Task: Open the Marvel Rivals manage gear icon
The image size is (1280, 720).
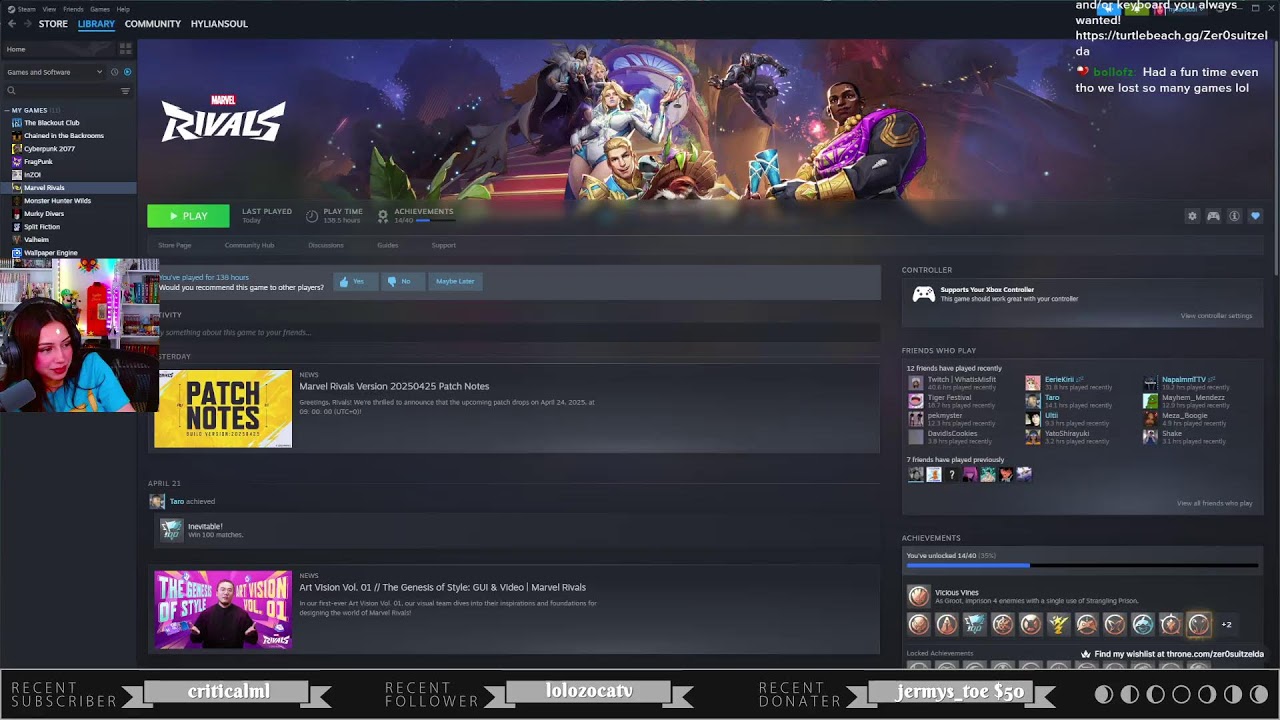Action: [1192, 216]
